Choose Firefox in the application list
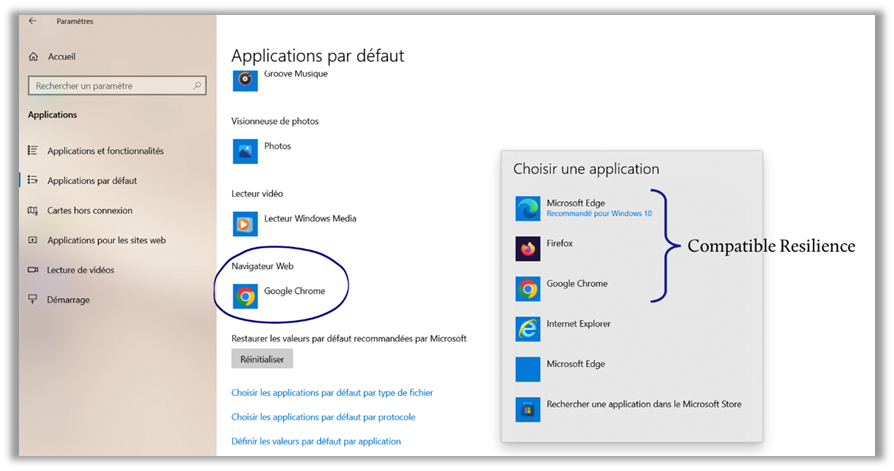 pyautogui.click(x=528, y=248)
